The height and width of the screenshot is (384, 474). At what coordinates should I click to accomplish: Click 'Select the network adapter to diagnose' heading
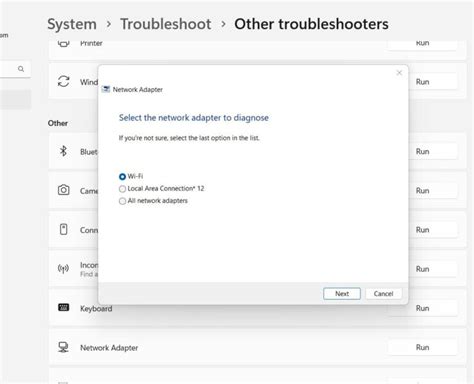coord(194,118)
